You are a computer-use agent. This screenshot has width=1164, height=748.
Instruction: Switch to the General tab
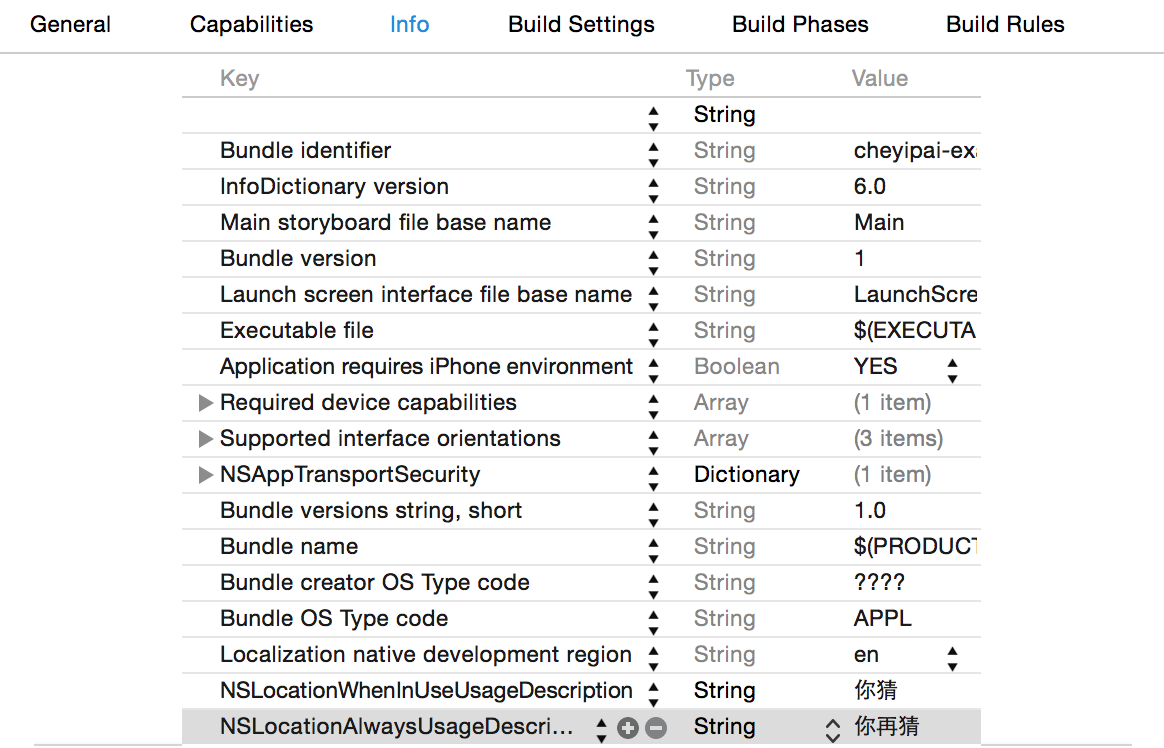70,25
